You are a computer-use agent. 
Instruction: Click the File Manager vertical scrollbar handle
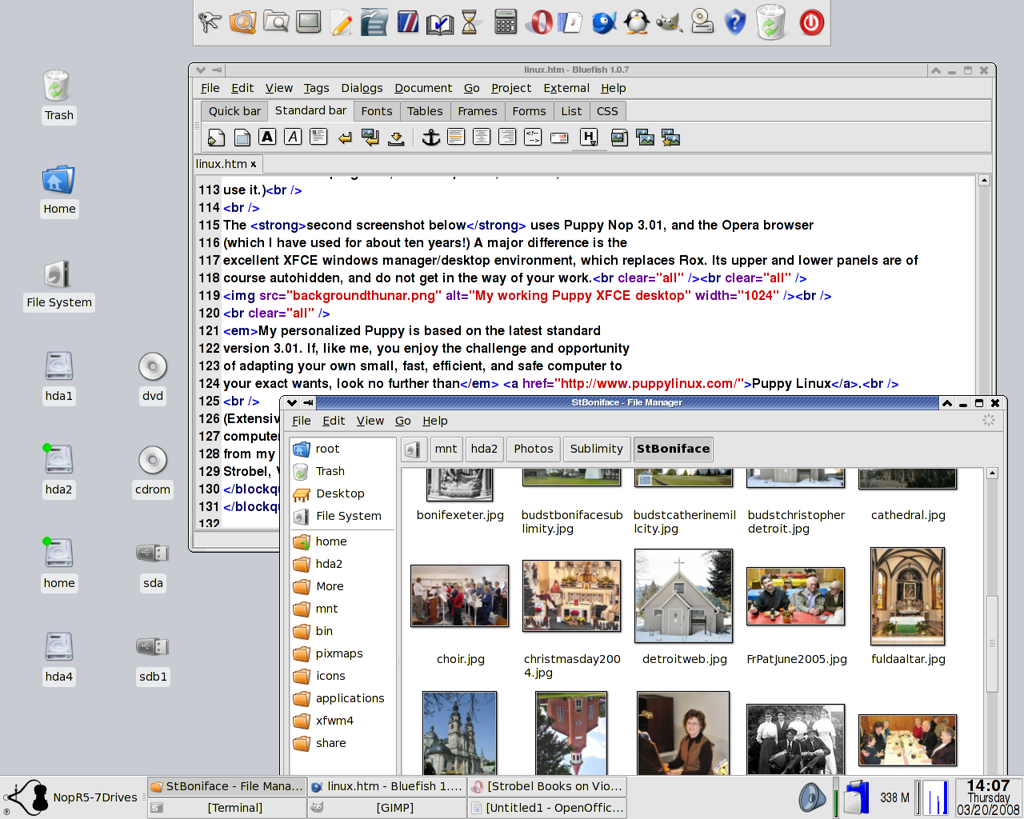coord(992,643)
